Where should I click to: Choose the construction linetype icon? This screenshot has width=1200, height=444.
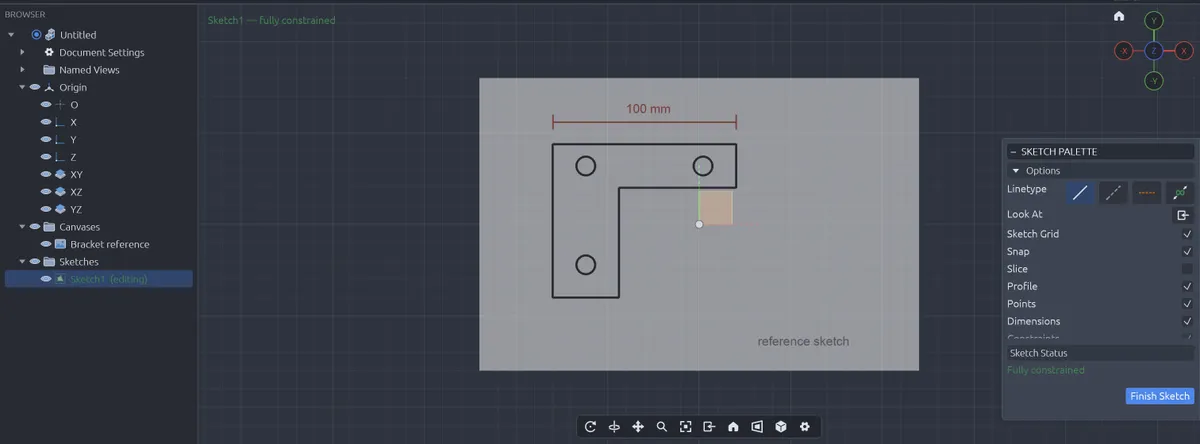pos(1114,193)
